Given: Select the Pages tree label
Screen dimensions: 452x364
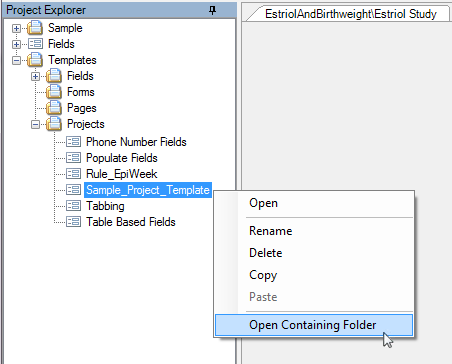Looking at the screenshot, I should tap(82, 108).
